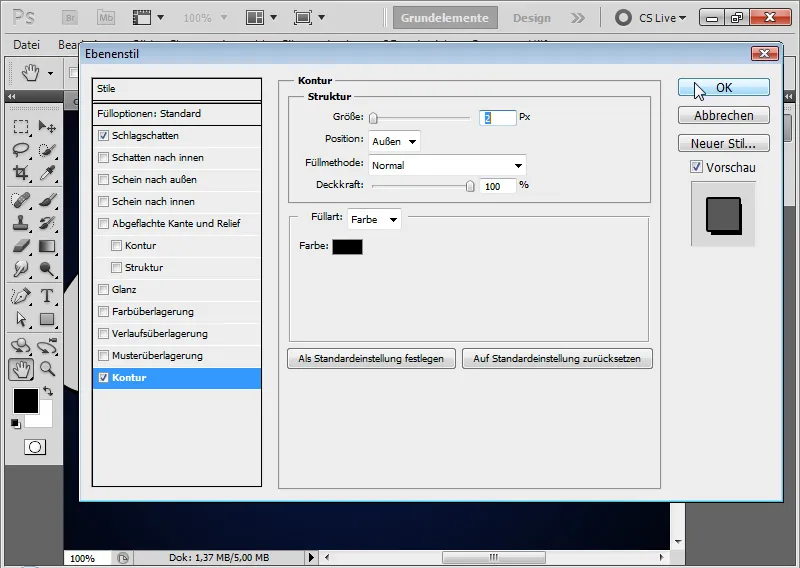Confirm layer style with OK
Image resolution: width=800 pixels, height=568 pixels.
pos(723,88)
